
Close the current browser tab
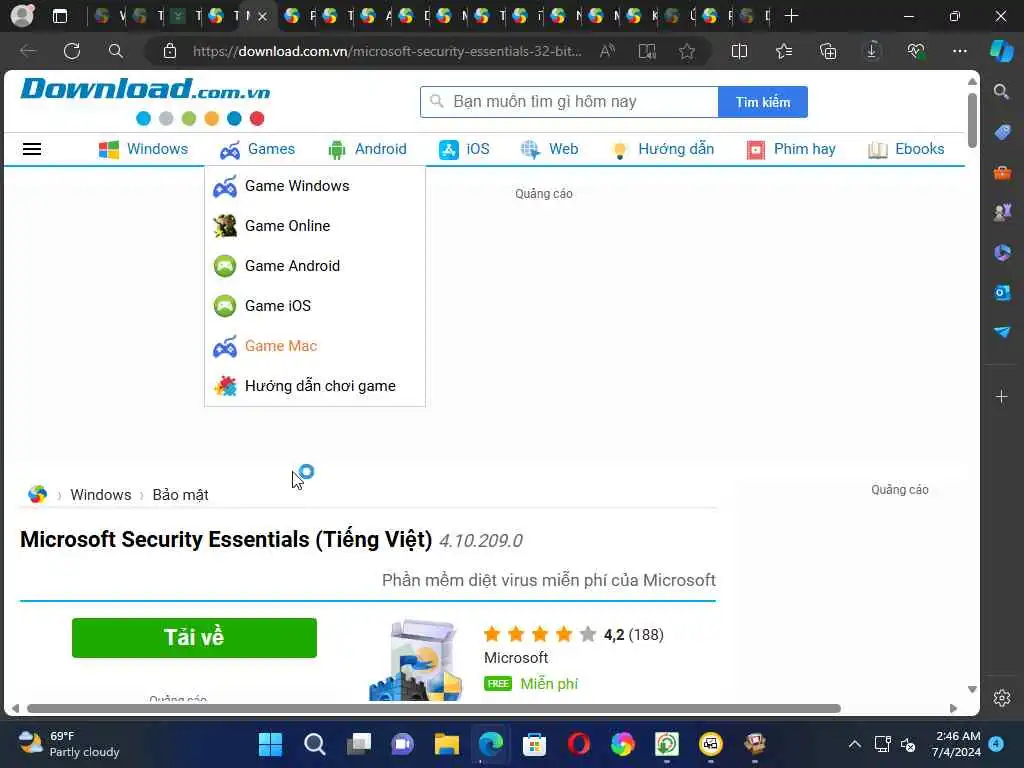(263, 16)
